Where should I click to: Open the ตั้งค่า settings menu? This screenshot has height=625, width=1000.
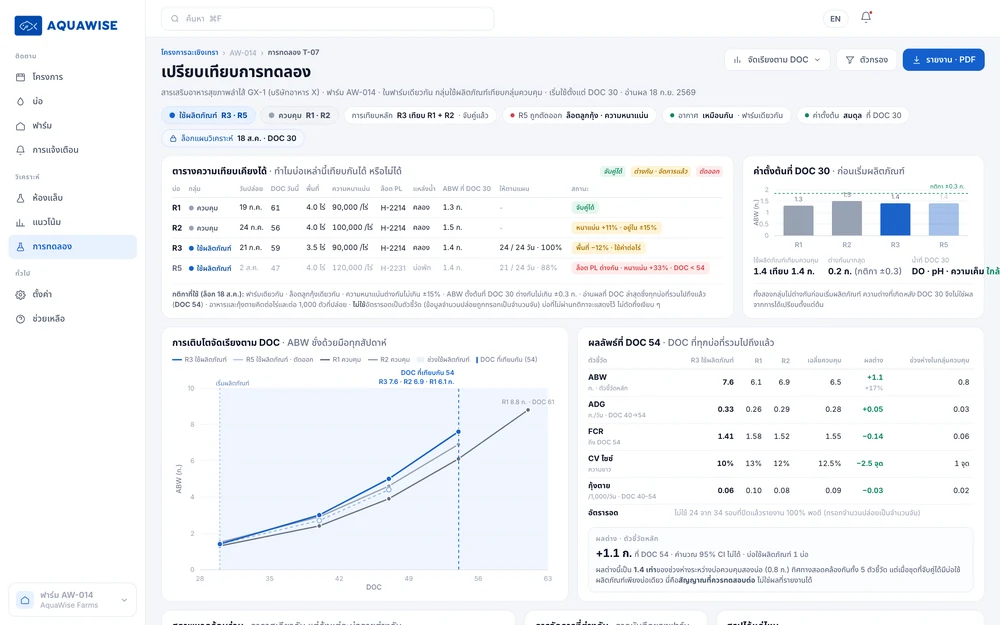tap(73, 295)
